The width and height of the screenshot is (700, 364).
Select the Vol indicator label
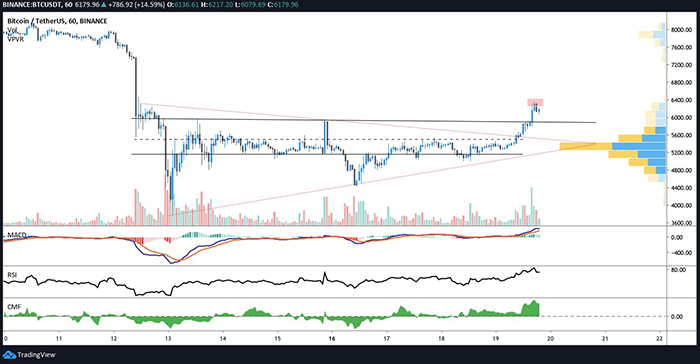coord(12,30)
